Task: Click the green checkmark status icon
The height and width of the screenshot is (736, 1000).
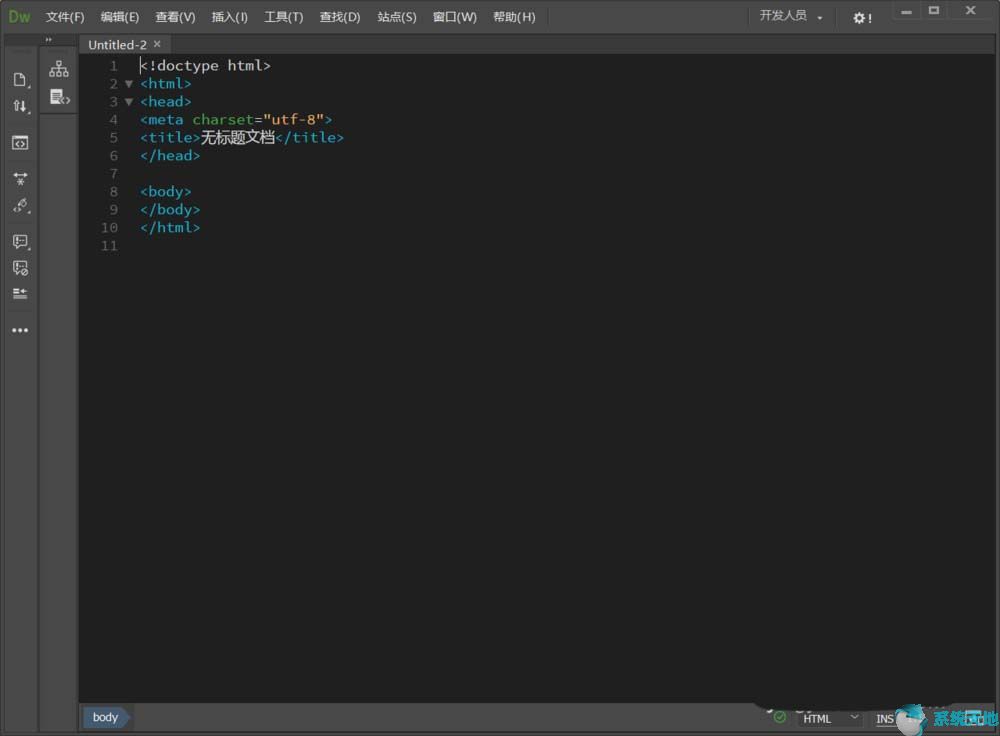Action: tap(780, 717)
